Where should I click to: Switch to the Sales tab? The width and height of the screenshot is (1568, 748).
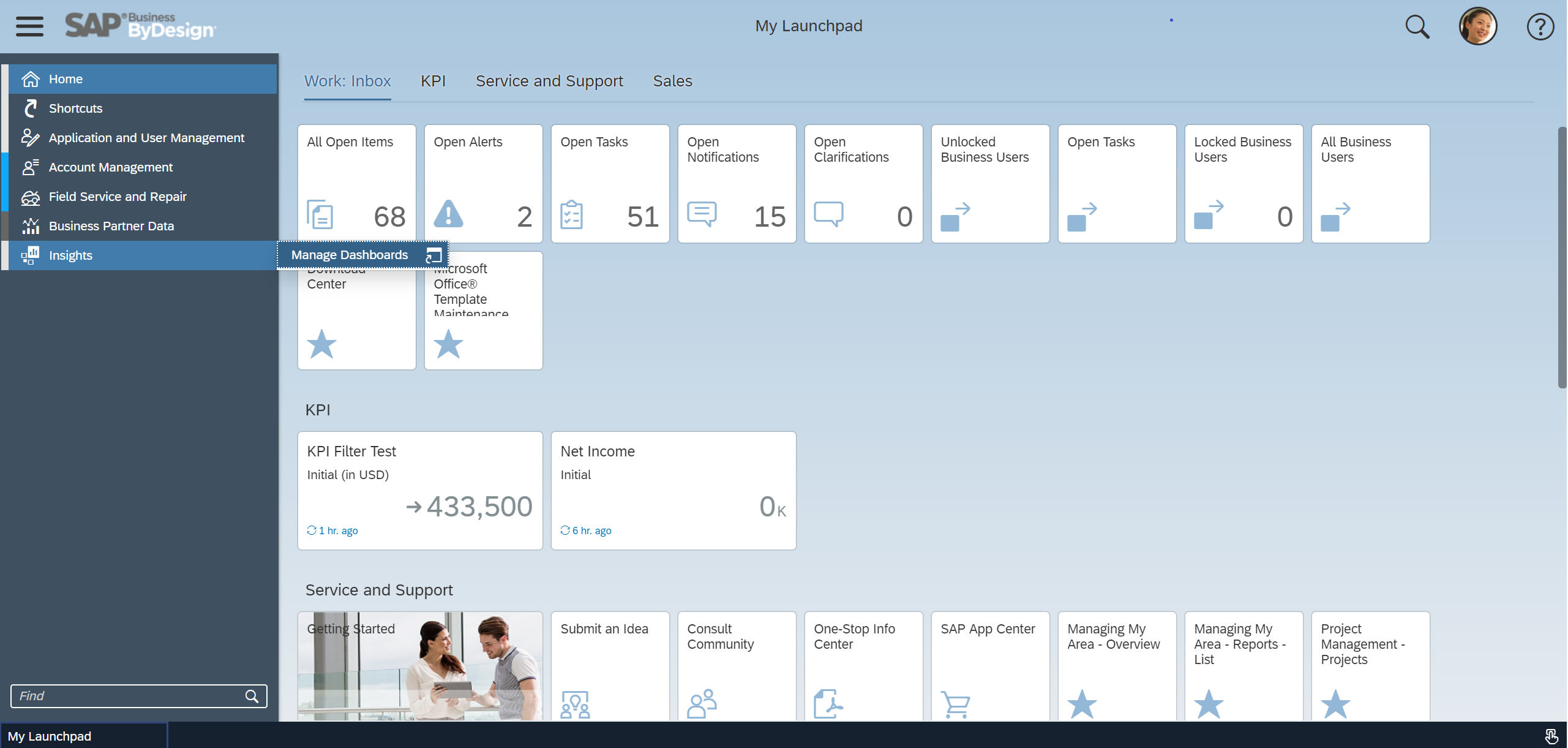672,81
